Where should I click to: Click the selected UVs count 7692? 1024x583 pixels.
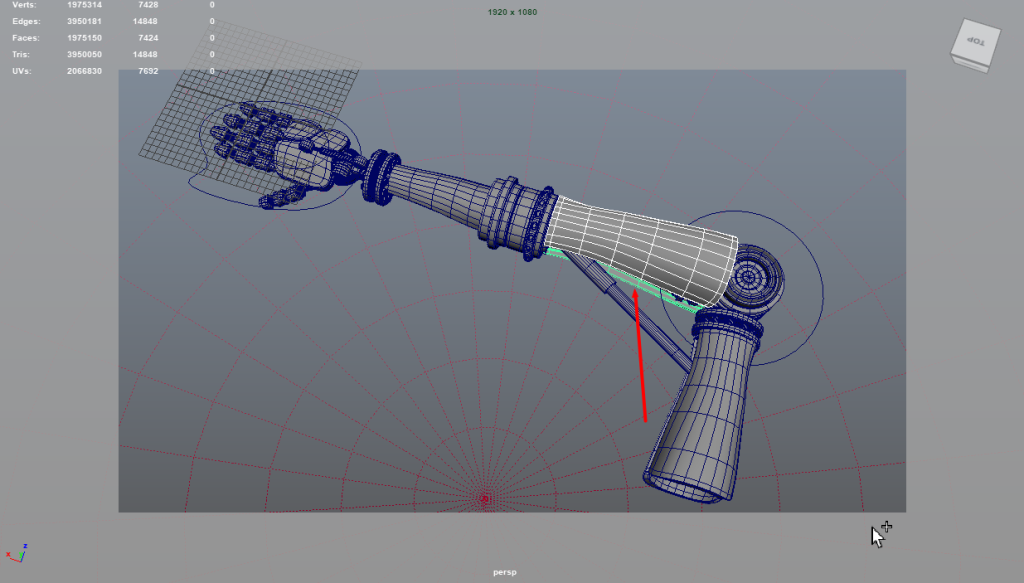point(148,71)
